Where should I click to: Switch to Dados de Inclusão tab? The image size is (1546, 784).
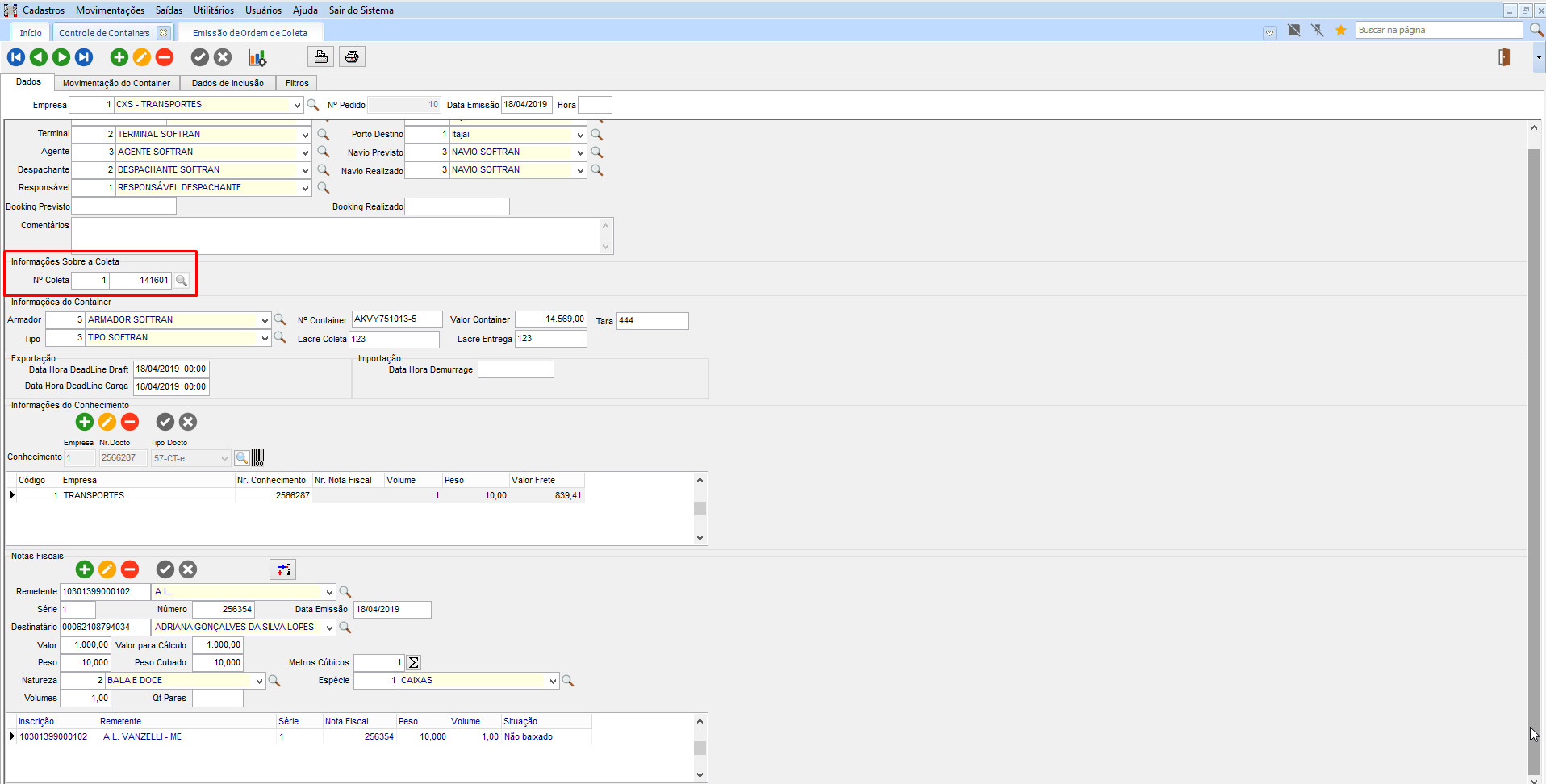(228, 83)
